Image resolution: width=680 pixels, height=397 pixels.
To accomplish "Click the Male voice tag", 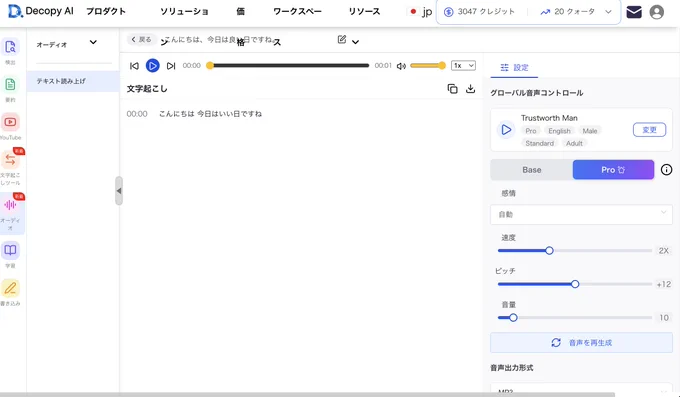I will [x=590, y=131].
